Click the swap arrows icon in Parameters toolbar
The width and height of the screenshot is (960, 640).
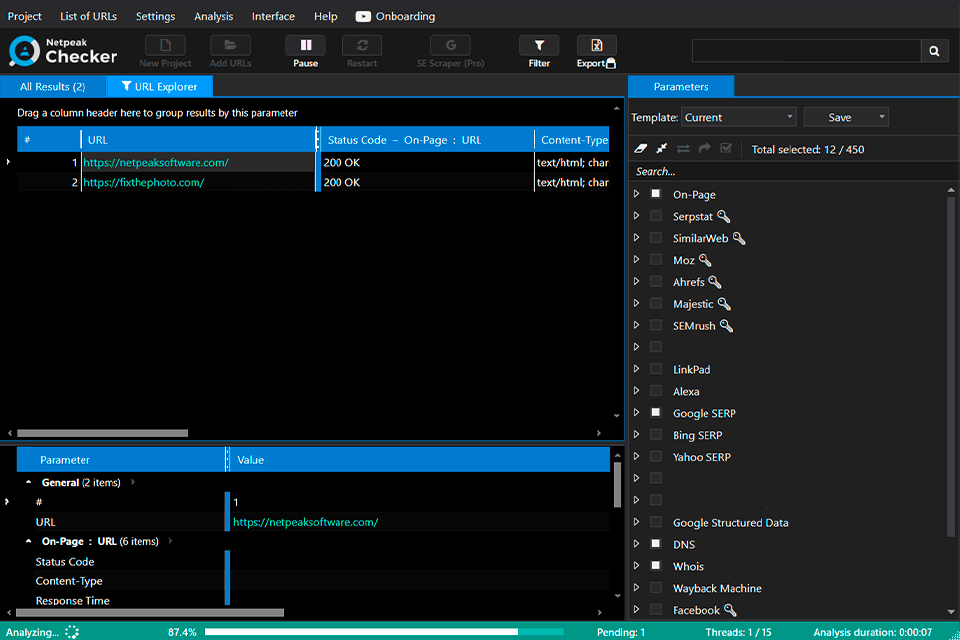(683, 149)
